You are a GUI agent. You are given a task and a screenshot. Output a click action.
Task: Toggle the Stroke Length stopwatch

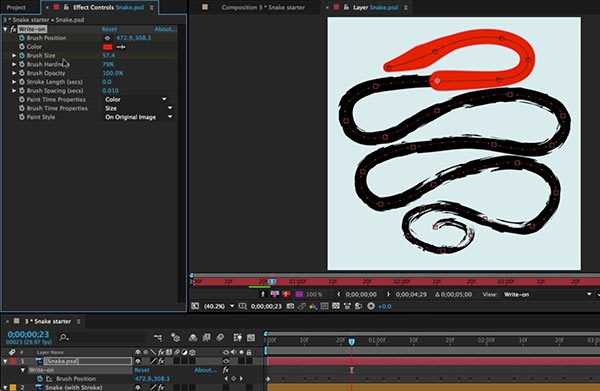(x=22, y=82)
